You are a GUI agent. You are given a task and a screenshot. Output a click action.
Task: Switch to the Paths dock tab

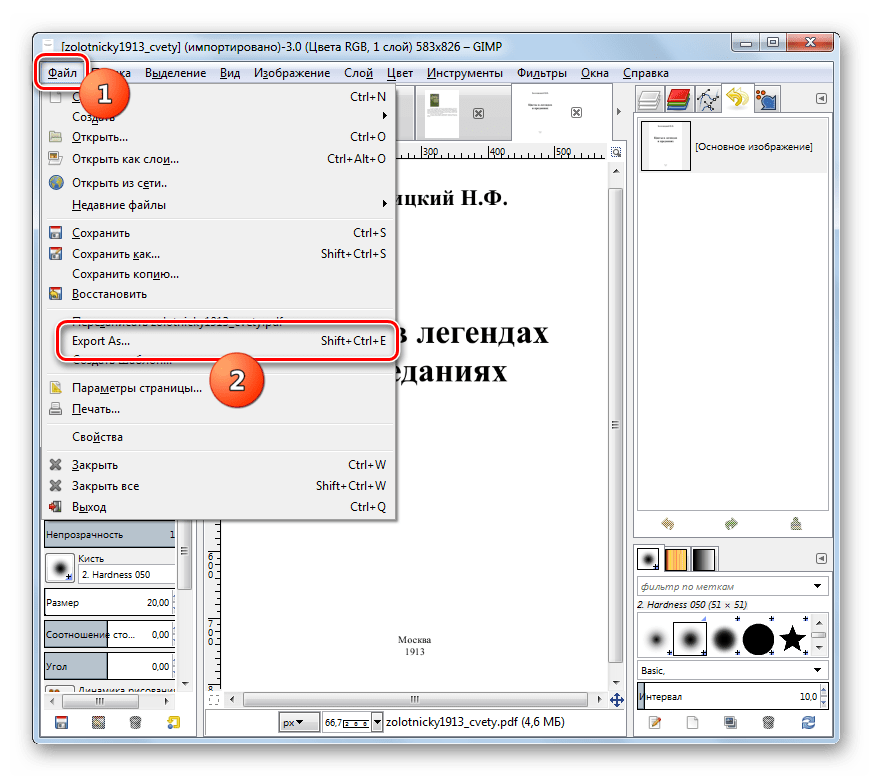708,100
